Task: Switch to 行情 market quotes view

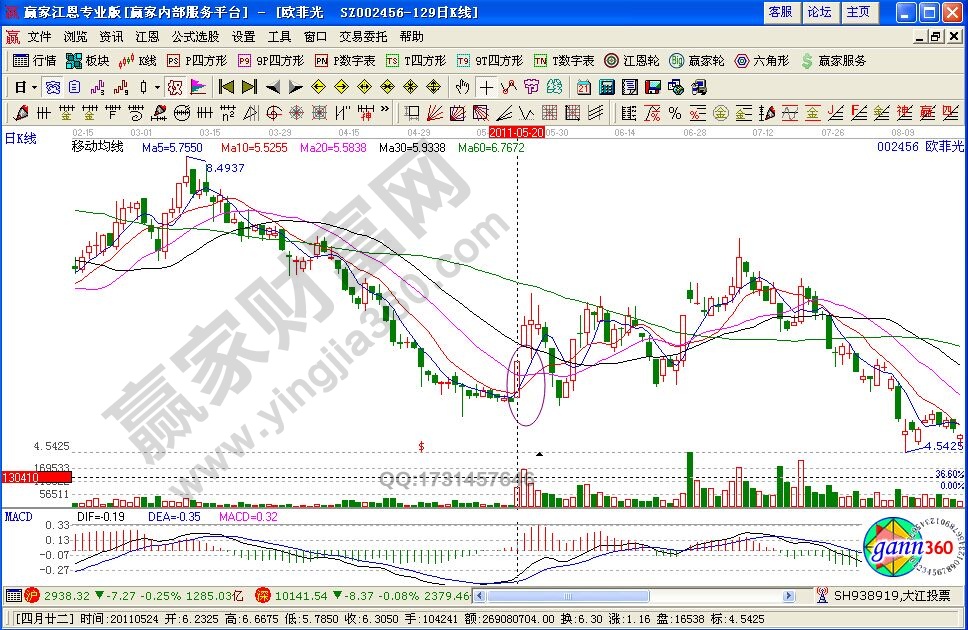Action: pyautogui.click(x=36, y=61)
